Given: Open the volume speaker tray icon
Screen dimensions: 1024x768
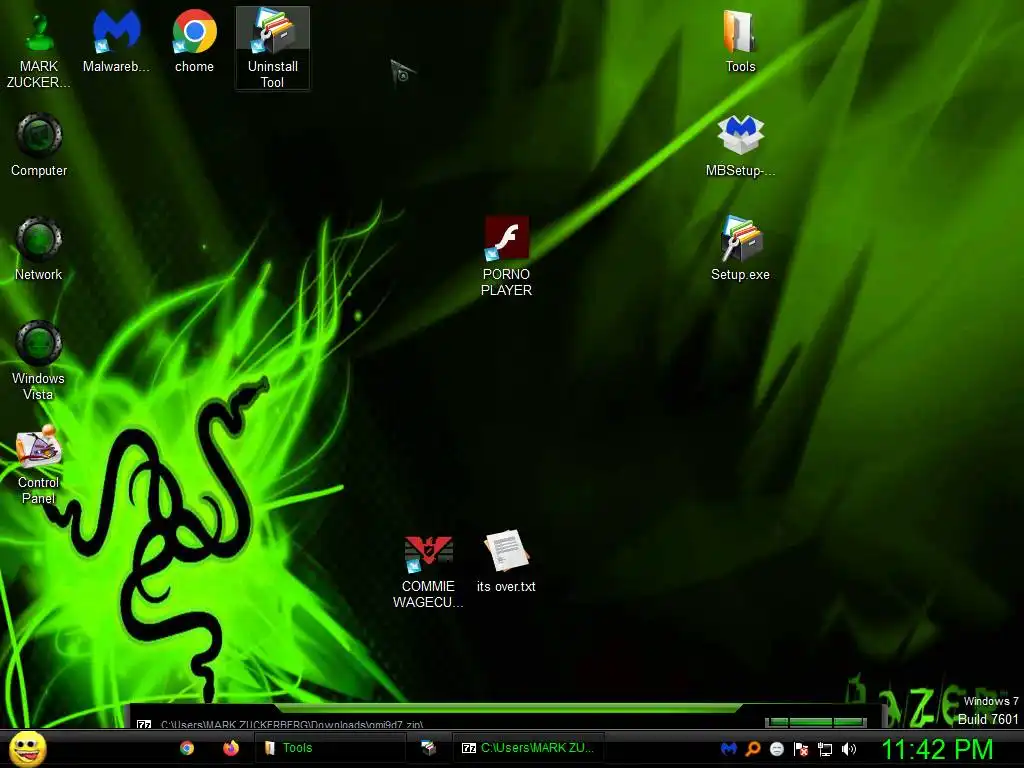Looking at the screenshot, I should [x=849, y=749].
